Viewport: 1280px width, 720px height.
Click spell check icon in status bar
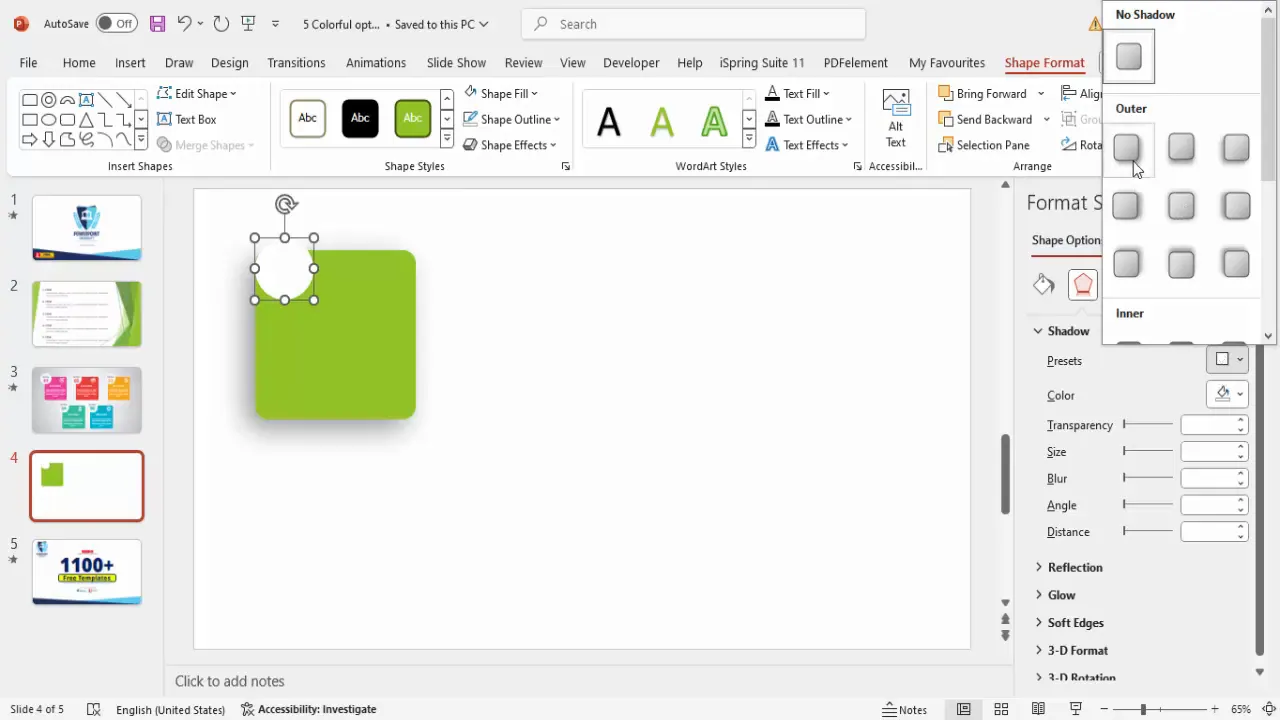point(94,709)
